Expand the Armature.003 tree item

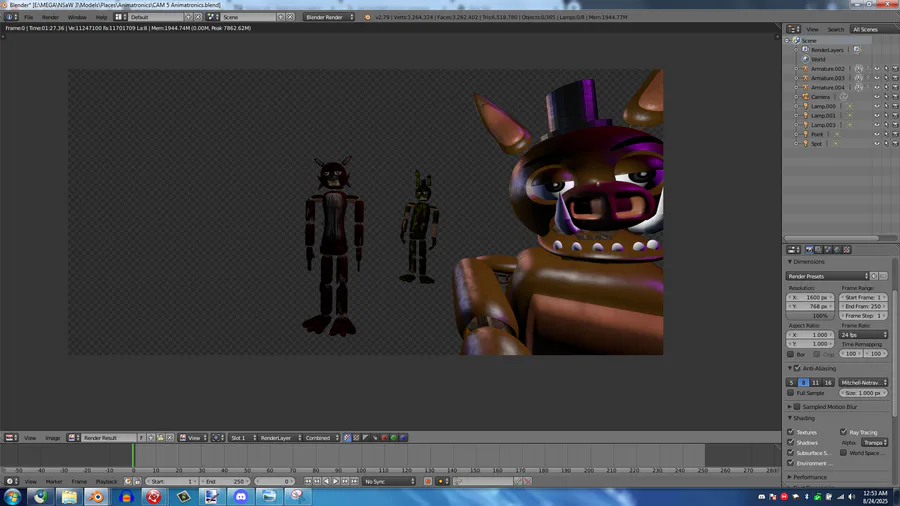796,78
